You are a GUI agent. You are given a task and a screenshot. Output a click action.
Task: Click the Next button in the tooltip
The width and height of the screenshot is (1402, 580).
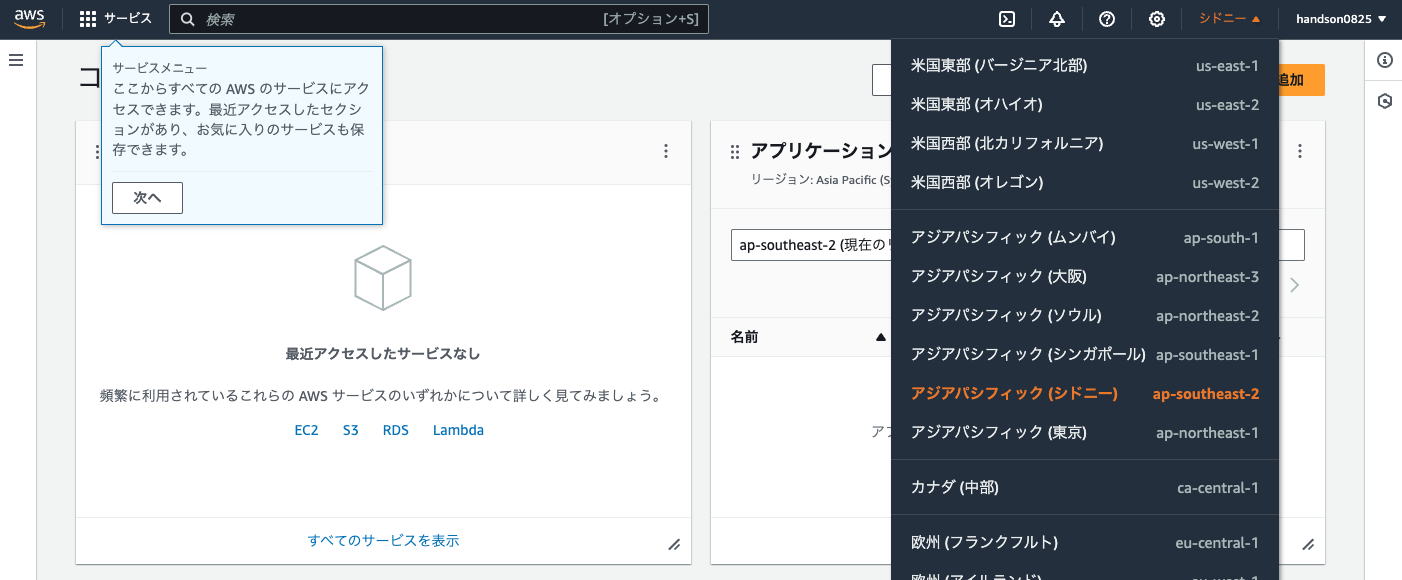[147, 198]
